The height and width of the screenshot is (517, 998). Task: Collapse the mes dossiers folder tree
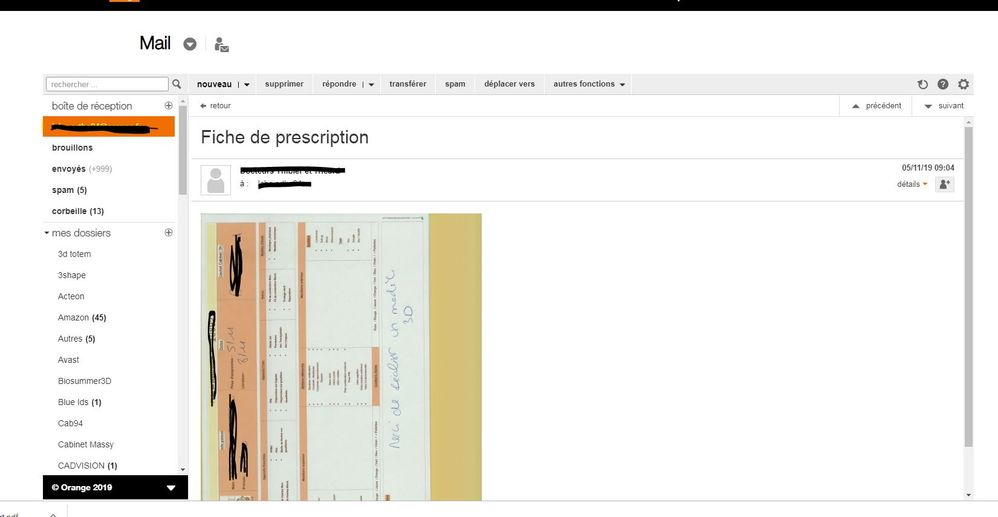coord(47,233)
